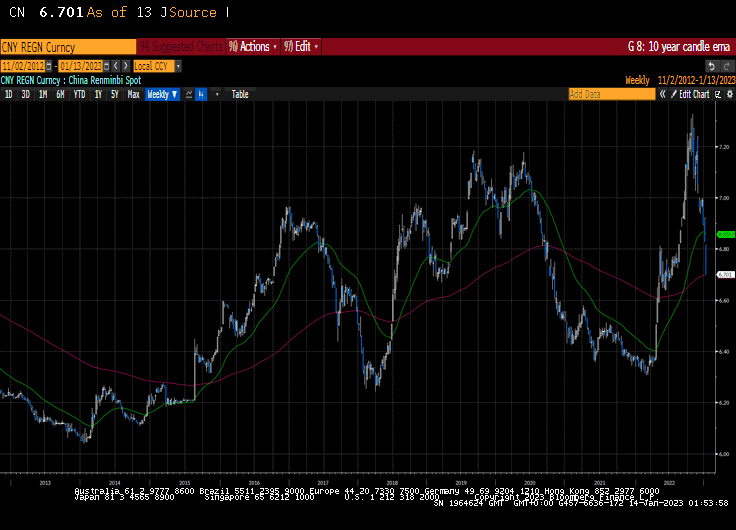Image resolution: width=736 pixels, height=530 pixels.
Task: Open the end date calendar picker
Action: 107,66
